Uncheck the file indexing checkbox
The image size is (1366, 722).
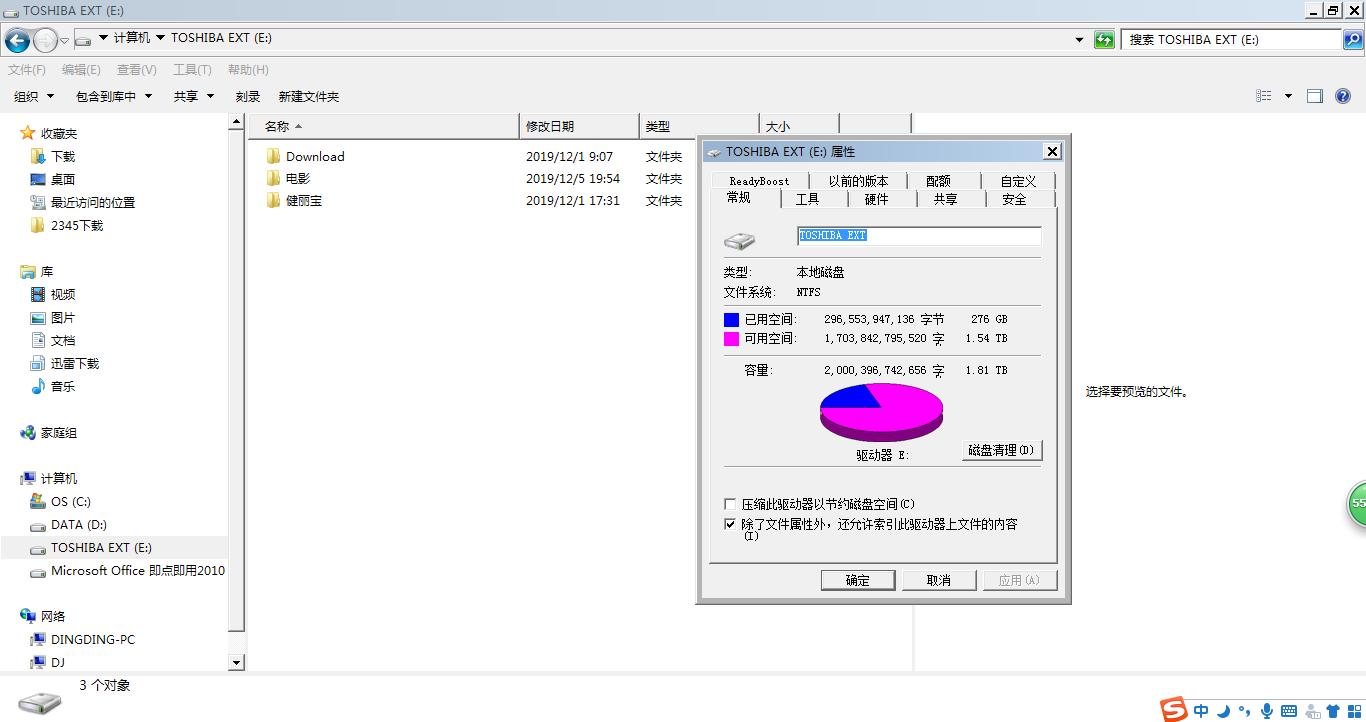[730, 524]
